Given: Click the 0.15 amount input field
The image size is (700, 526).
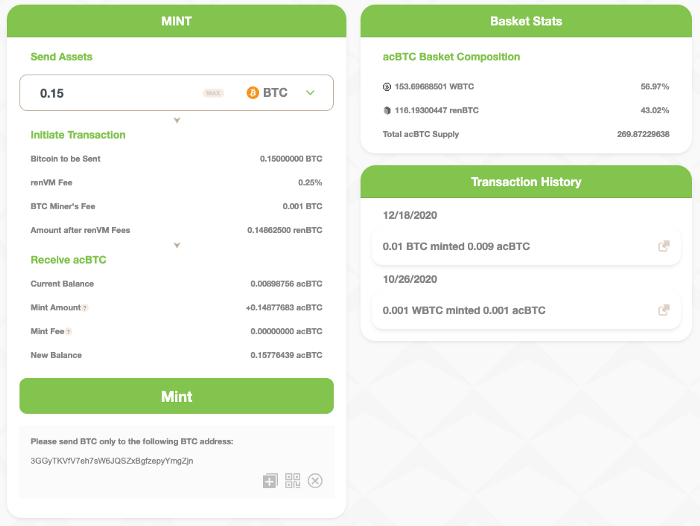Looking at the screenshot, I should [x=110, y=93].
